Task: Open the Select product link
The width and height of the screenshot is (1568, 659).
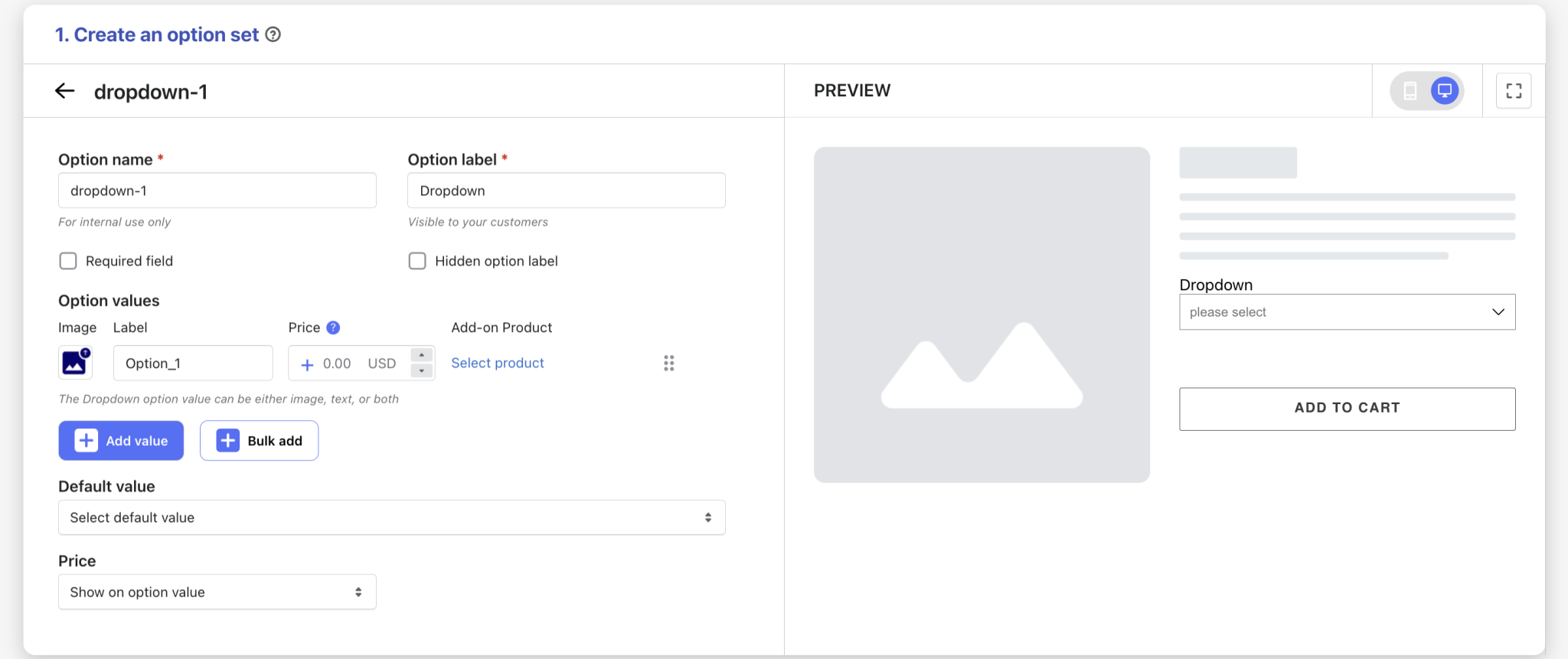Action: (x=498, y=363)
